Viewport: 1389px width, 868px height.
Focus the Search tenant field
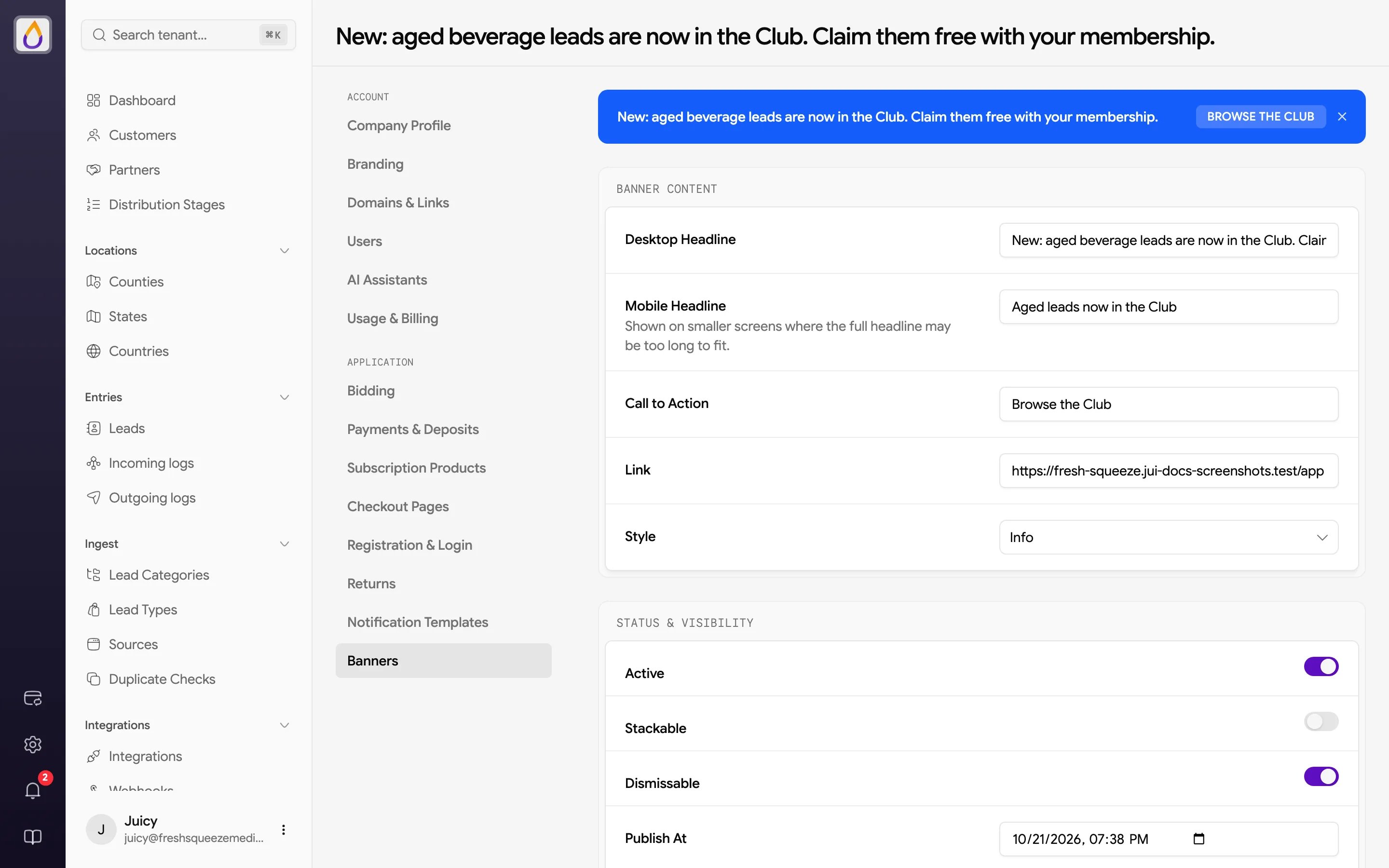[189, 35]
